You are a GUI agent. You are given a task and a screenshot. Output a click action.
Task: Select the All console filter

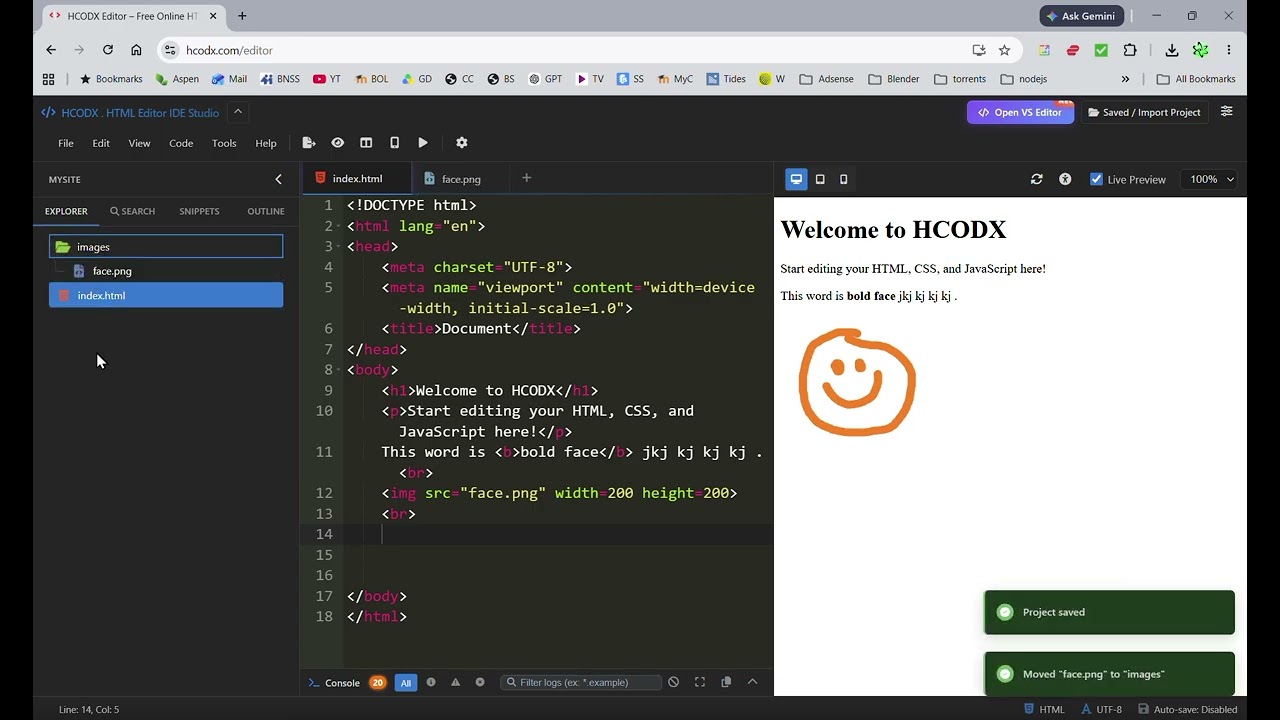pyautogui.click(x=405, y=683)
